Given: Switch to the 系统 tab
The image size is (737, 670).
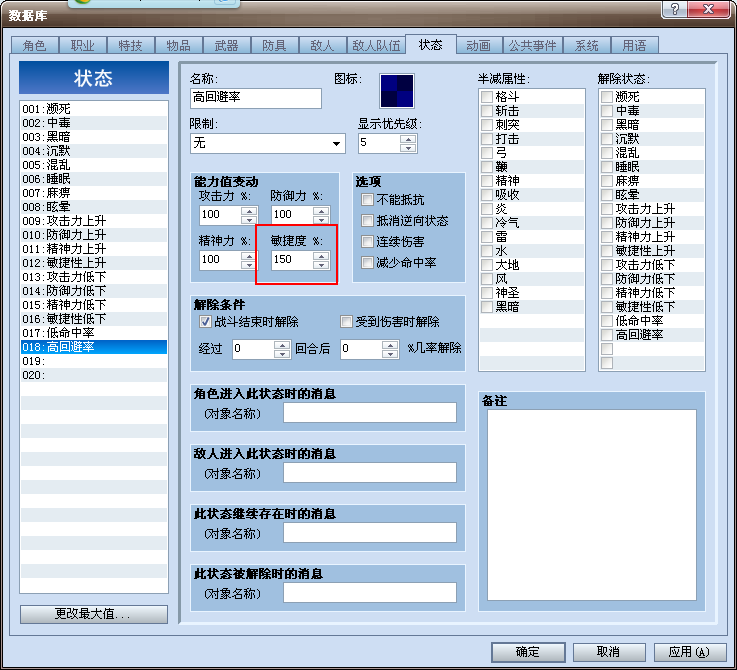Looking at the screenshot, I should tap(586, 46).
